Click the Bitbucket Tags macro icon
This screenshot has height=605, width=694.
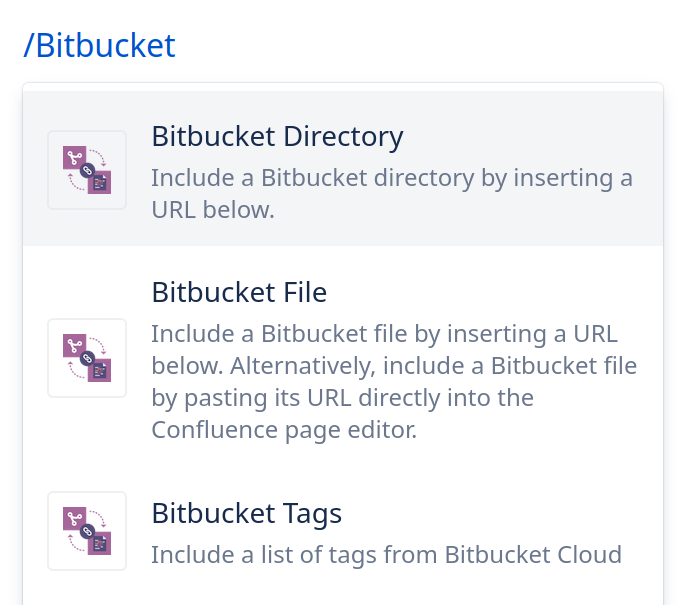87,531
